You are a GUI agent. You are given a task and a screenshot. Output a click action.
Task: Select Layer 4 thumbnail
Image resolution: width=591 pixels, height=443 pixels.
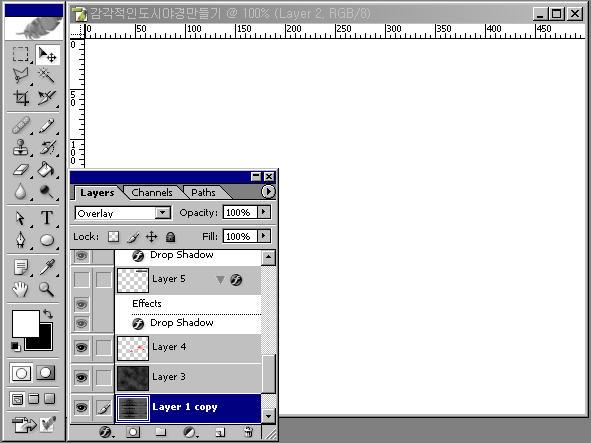tap(133, 348)
